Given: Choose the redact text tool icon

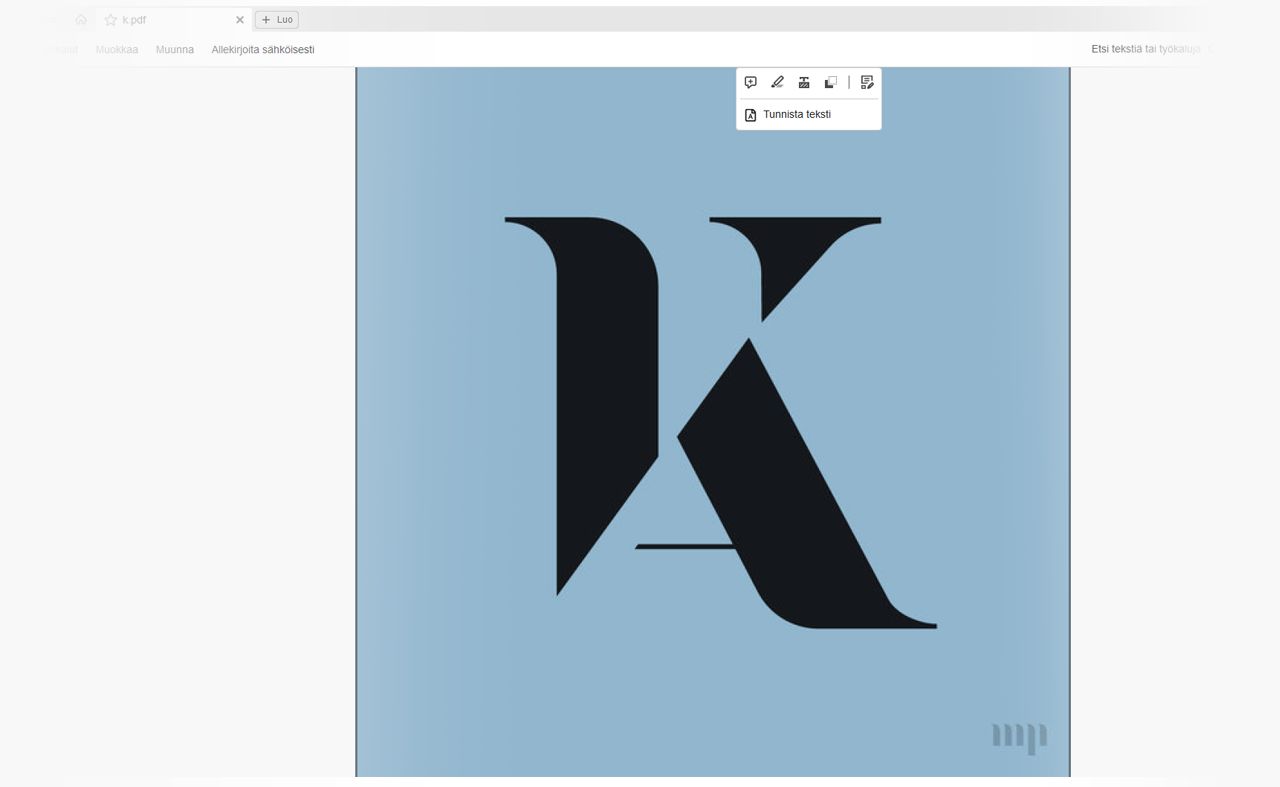Looking at the screenshot, I should (804, 83).
